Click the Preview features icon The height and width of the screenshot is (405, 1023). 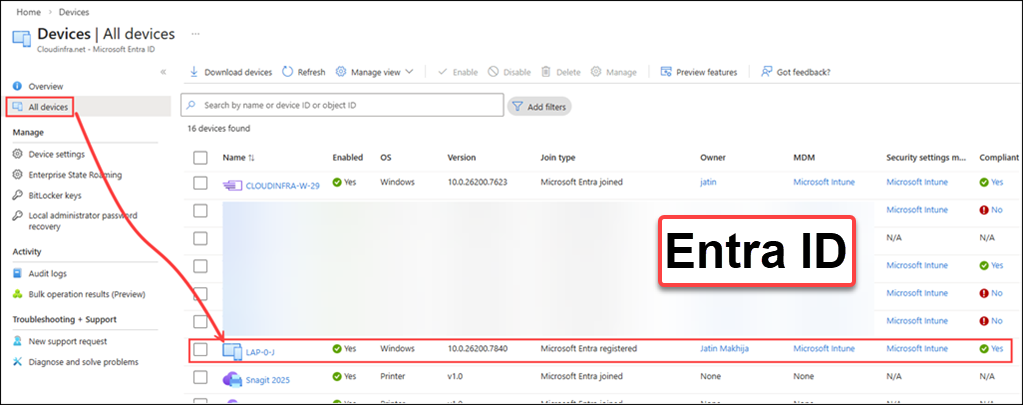tap(666, 72)
